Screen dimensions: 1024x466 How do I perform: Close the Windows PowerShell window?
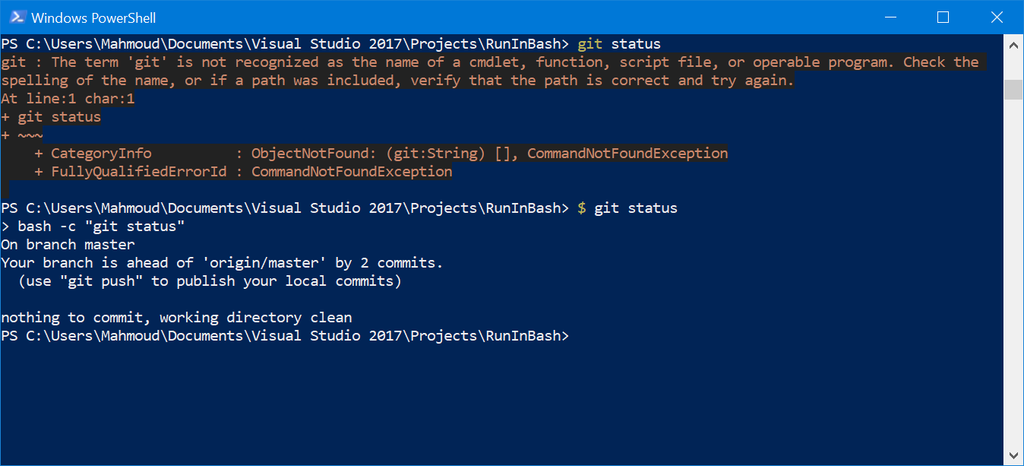(x=997, y=17)
